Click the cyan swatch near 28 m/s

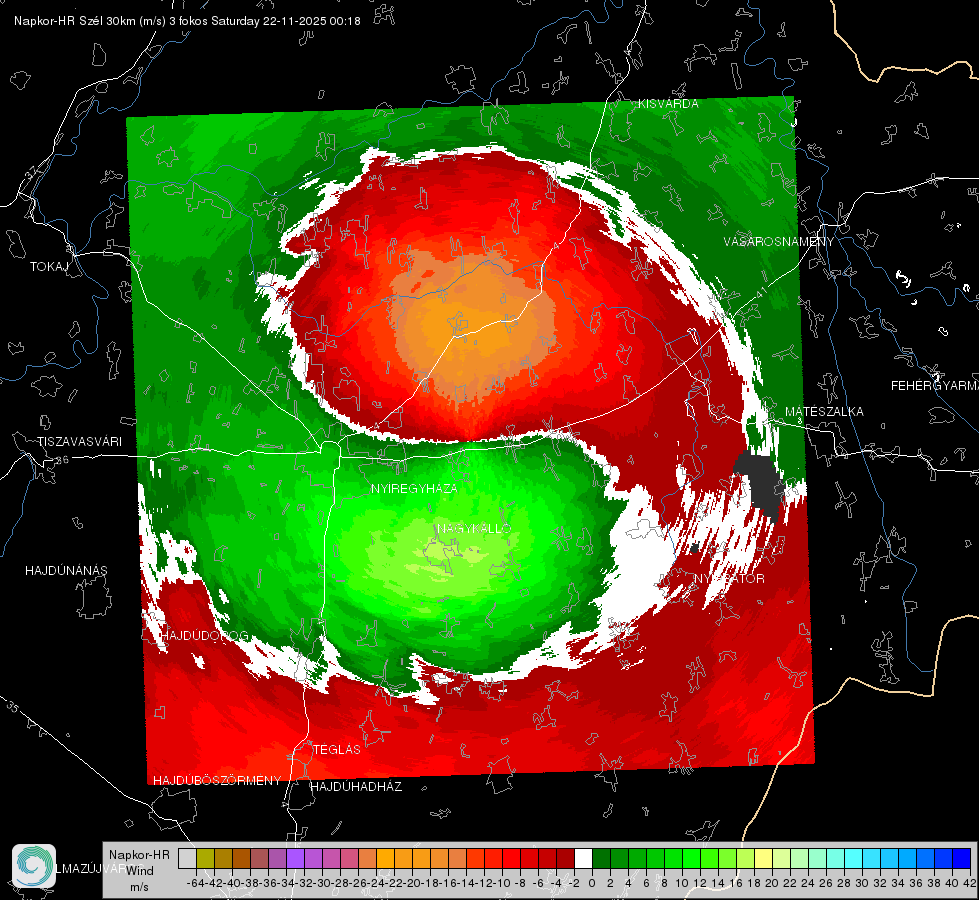853,859
